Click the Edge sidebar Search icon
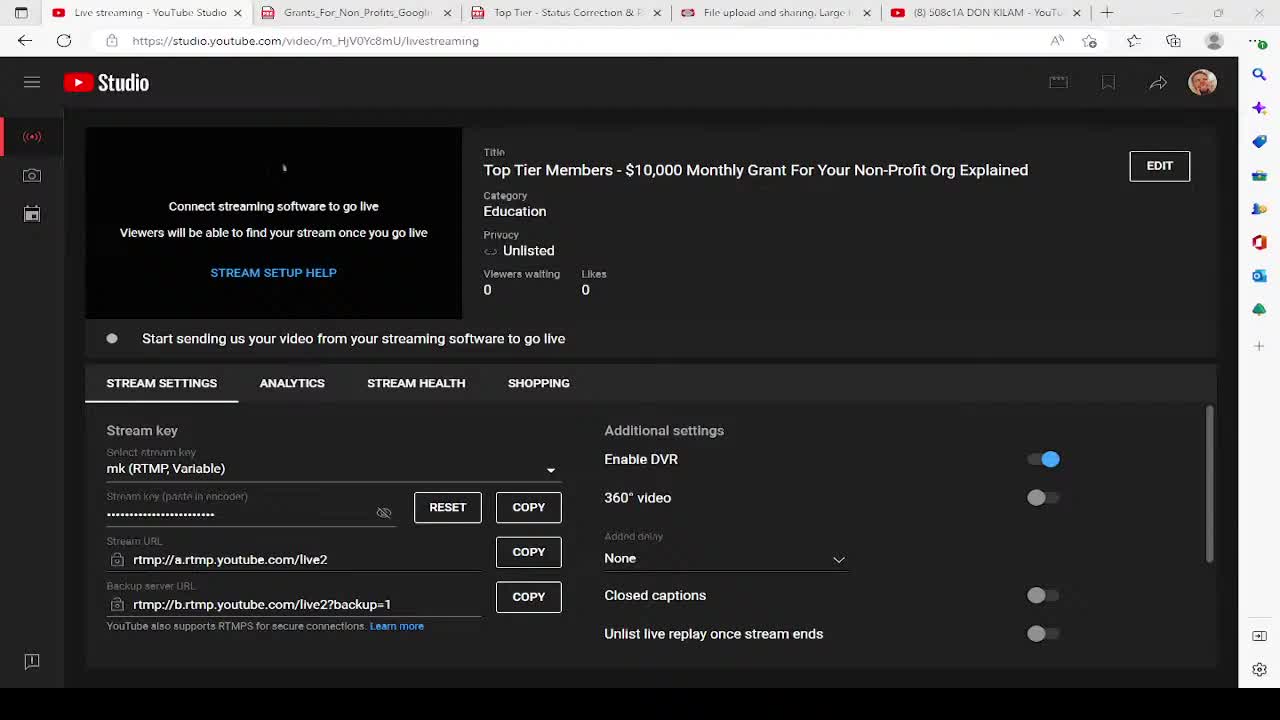This screenshot has width=1280, height=720. pyautogui.click(x=1259, y=74)
